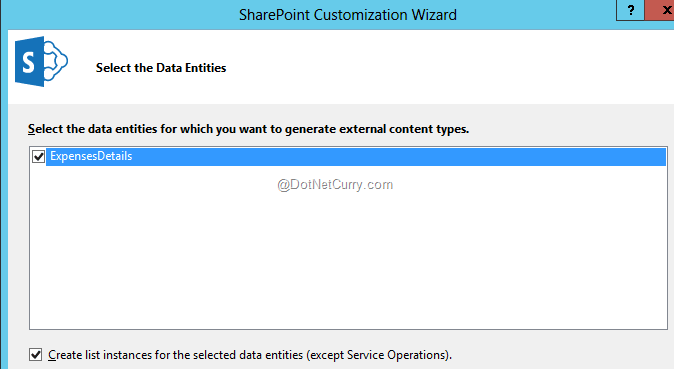Click empty space in the data entities list
Screen dimensions: 674x369
pyautogui.click(x=348, y=258)
